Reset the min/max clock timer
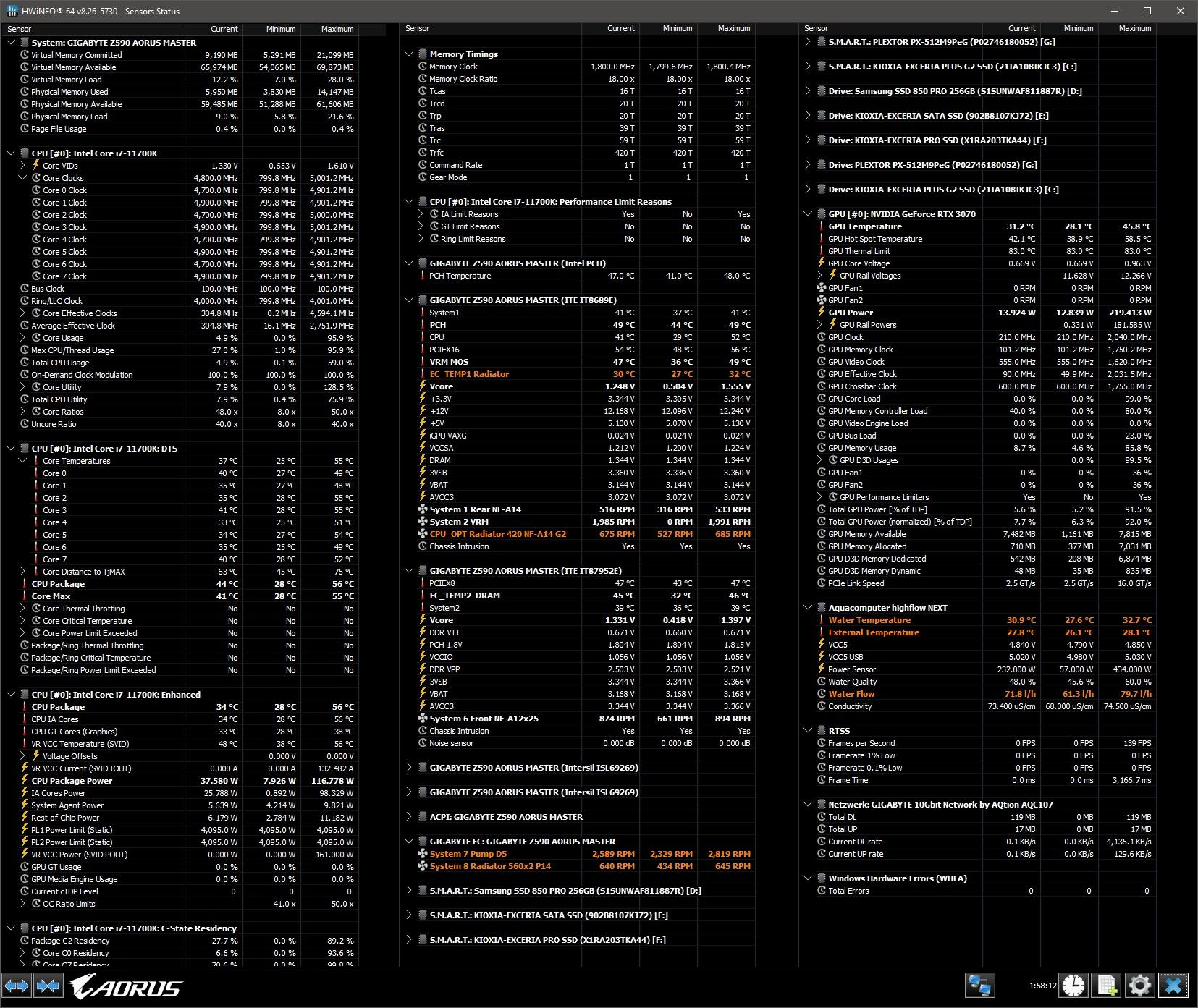 [1073, 986]
